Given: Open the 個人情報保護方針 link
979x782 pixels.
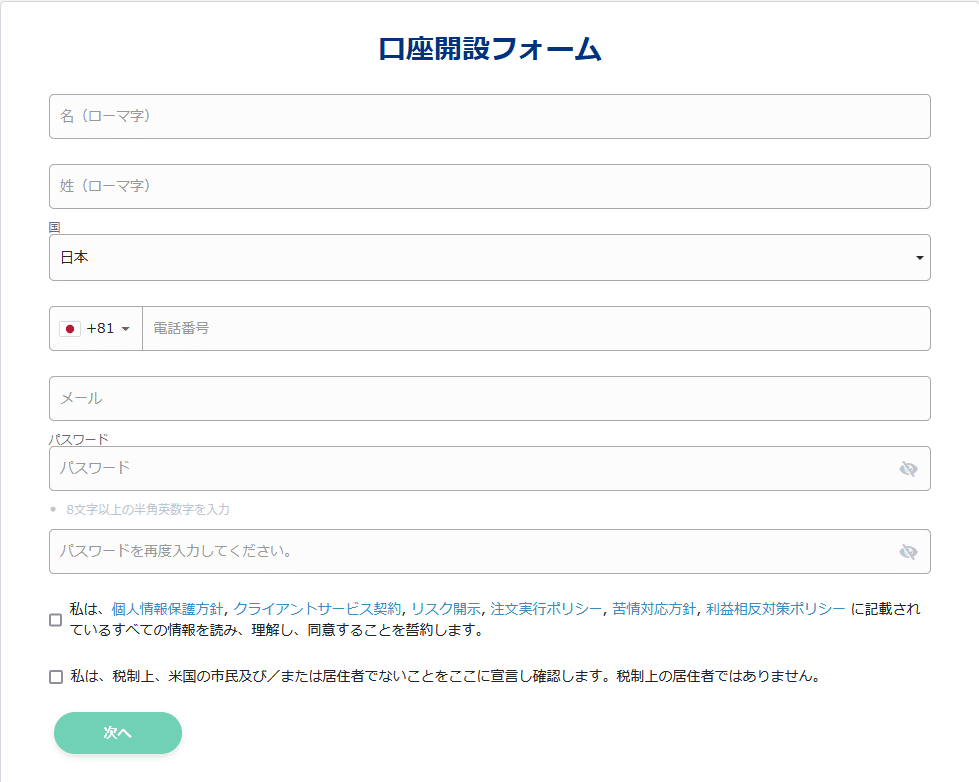Looking at the screenshot, I should [x=167, y=609].
